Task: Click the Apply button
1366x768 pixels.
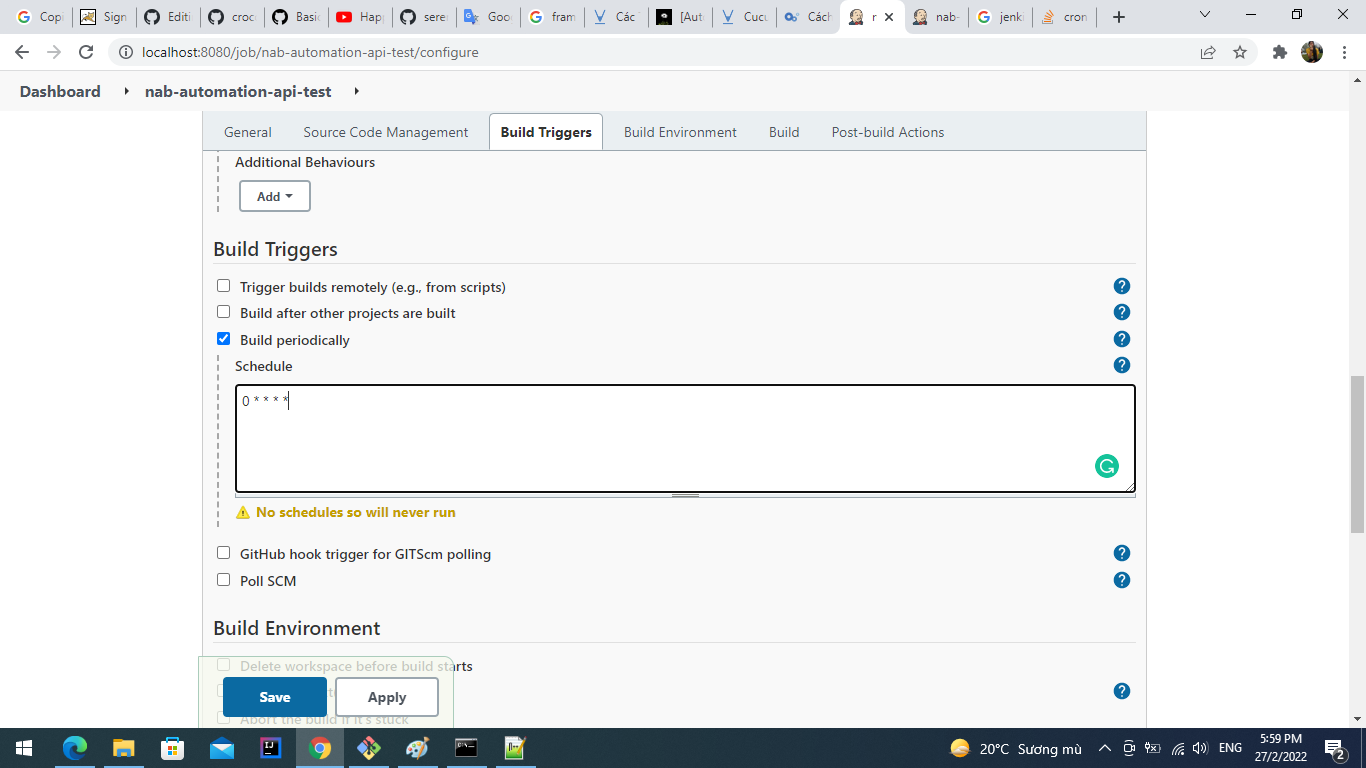Action: (387, 697)
